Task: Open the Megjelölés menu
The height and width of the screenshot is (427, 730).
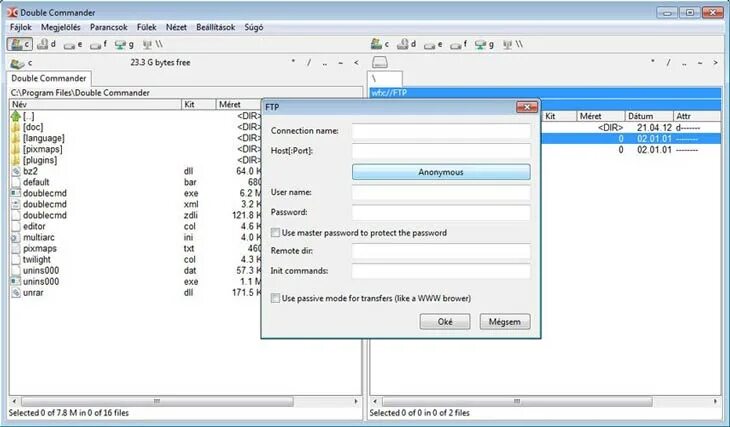Action: [61, 27]
